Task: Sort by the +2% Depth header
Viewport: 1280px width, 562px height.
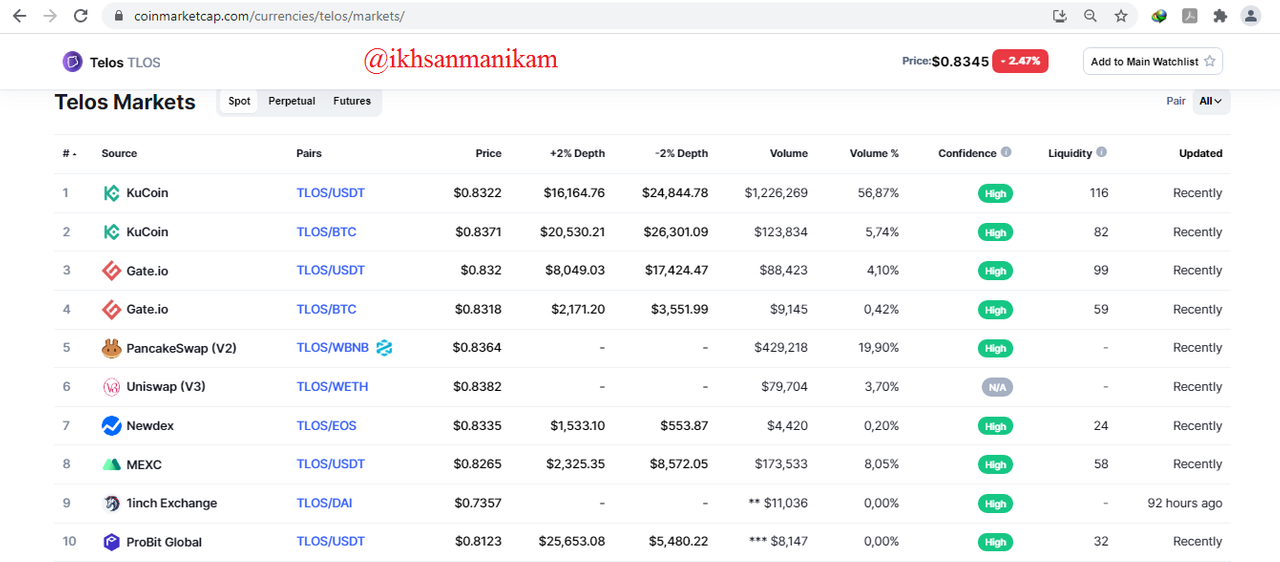Action: point(577,153)
